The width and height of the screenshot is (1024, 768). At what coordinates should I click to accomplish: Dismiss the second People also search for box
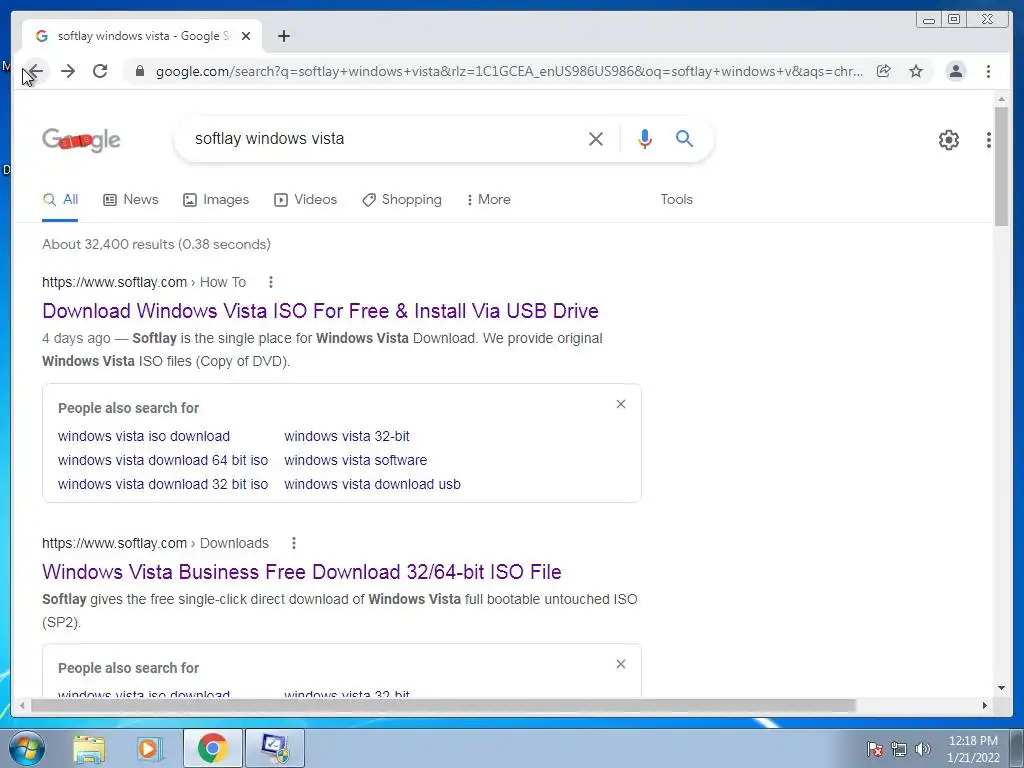click(621, 664)
